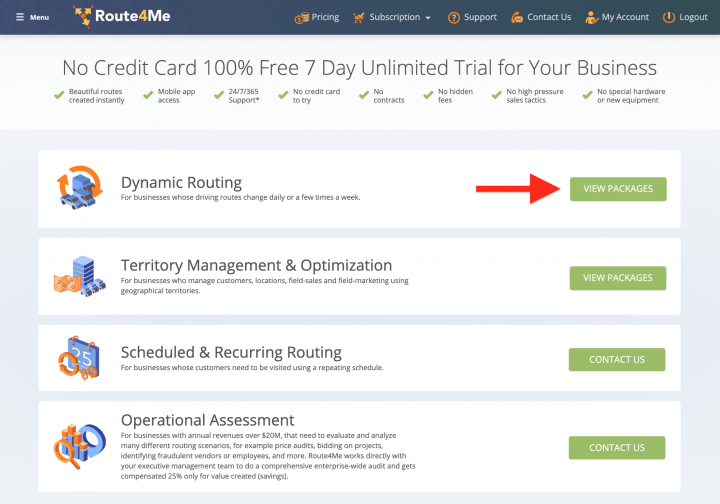Click the Territory Management building icon
This screenshot has height=504, width=720.
tap(79, 276)
